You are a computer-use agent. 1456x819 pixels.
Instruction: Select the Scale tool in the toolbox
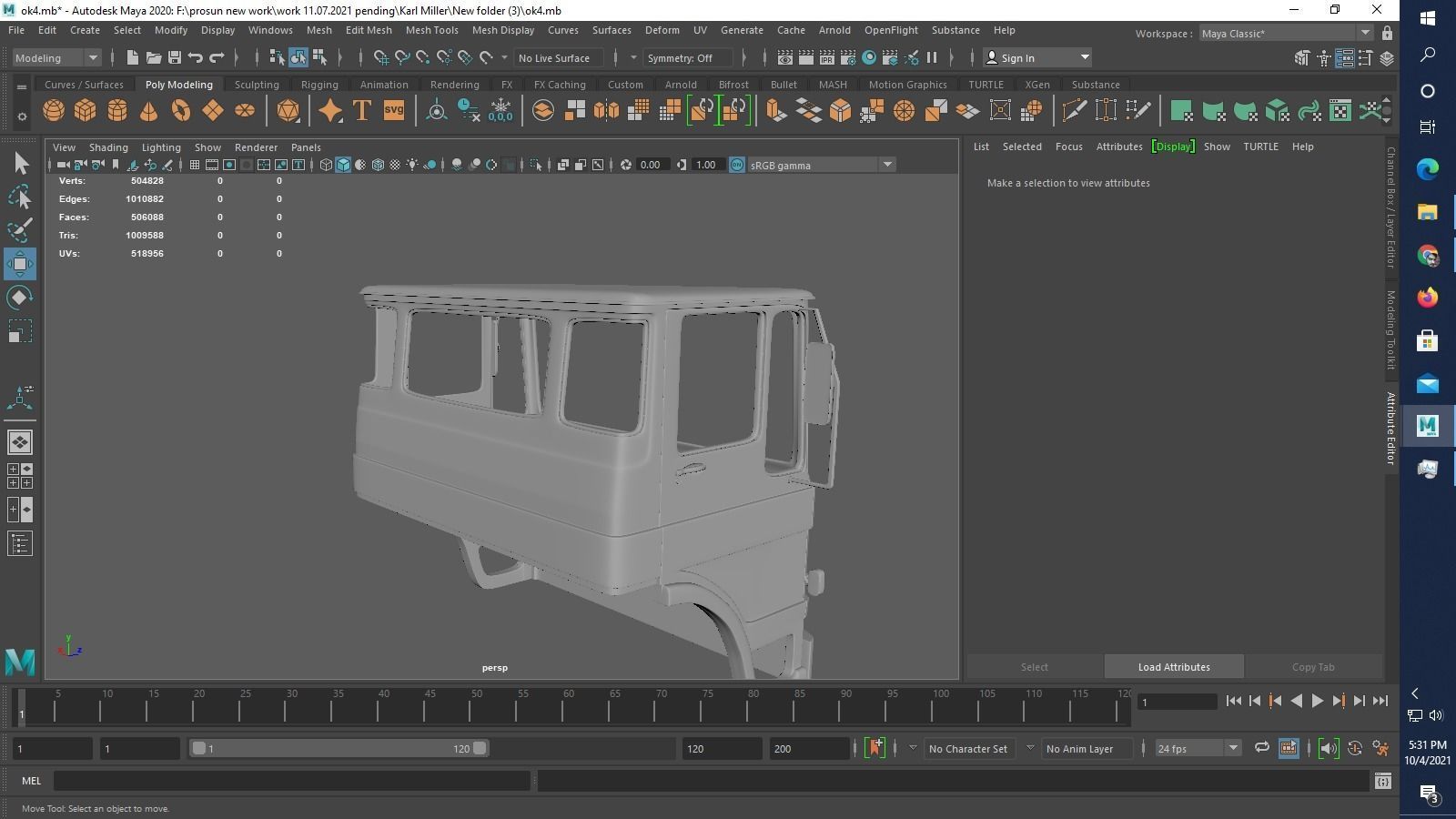[20, 331]
